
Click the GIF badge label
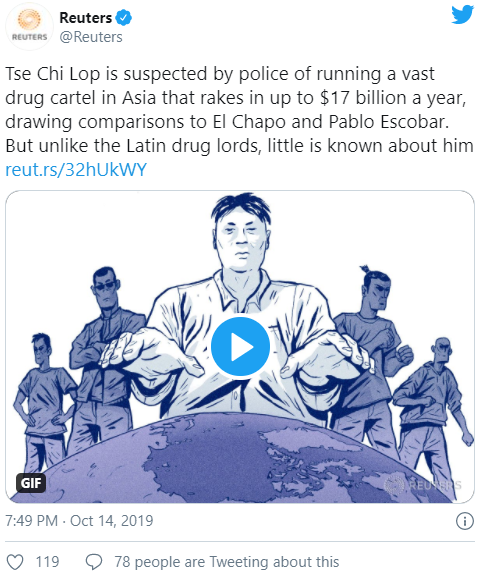tap(31, 483)
